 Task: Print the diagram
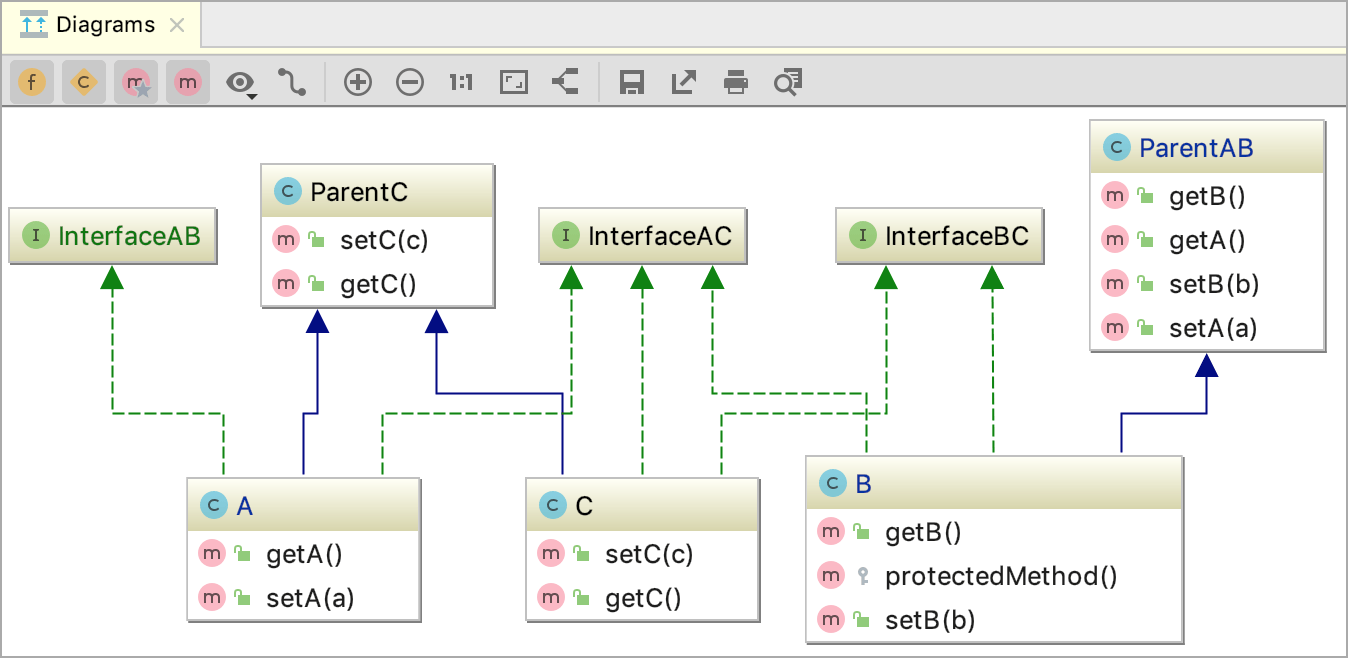point(736,82)
